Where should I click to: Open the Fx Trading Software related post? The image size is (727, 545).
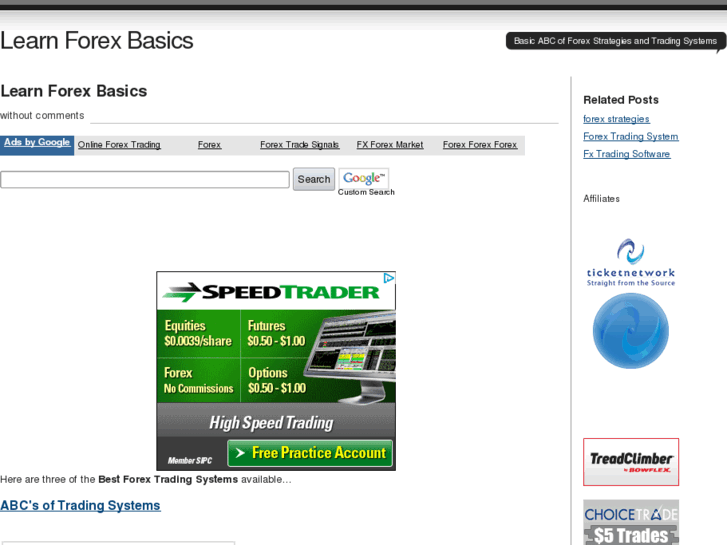pyautogui.click(x=626, y=154)
